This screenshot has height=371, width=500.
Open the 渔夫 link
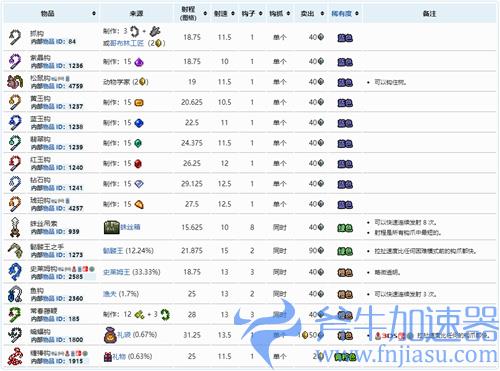[x=110, y=294]
